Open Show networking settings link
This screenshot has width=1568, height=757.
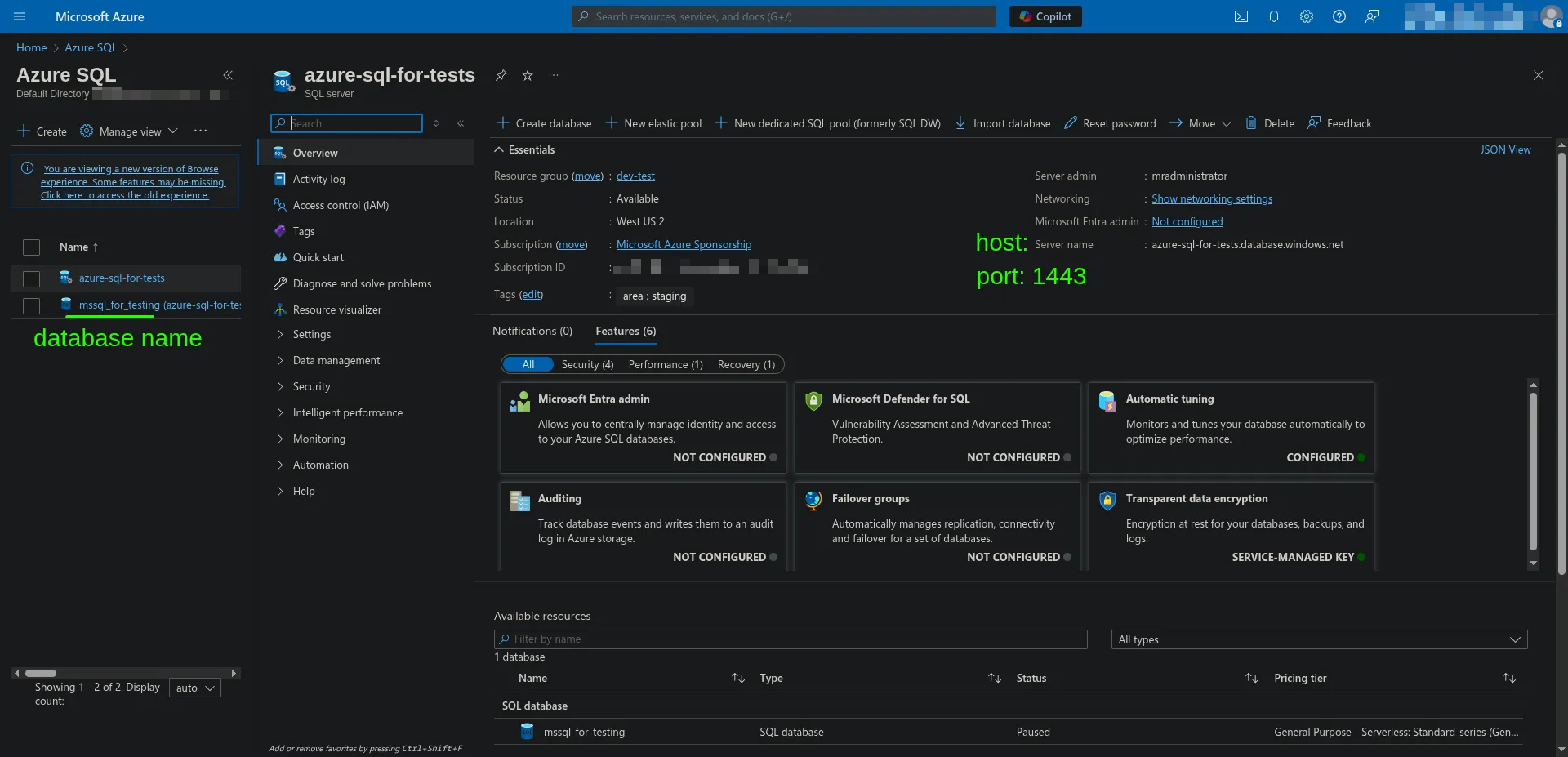tap(1212, 198)
